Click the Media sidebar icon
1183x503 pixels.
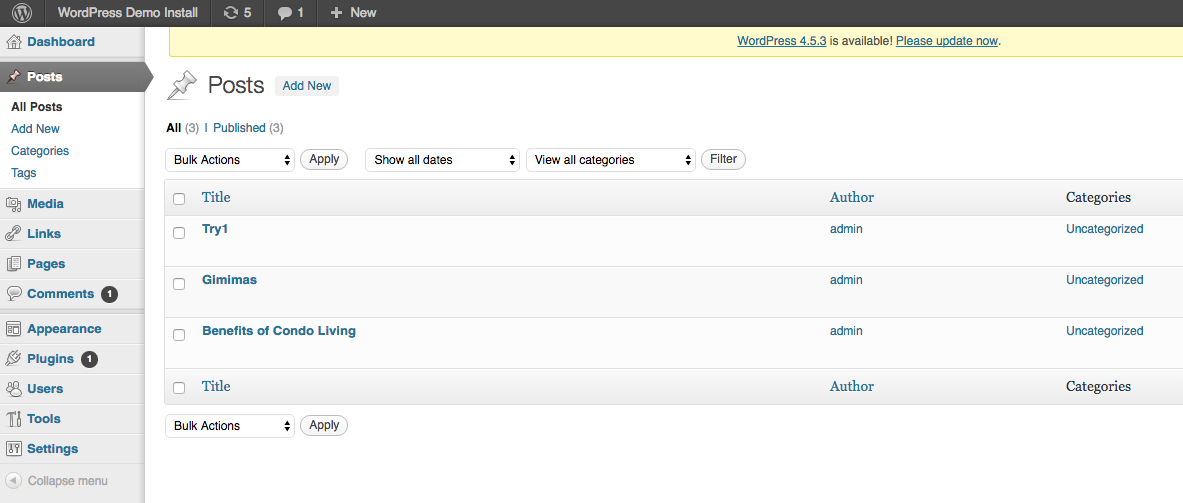pos(14,204)
